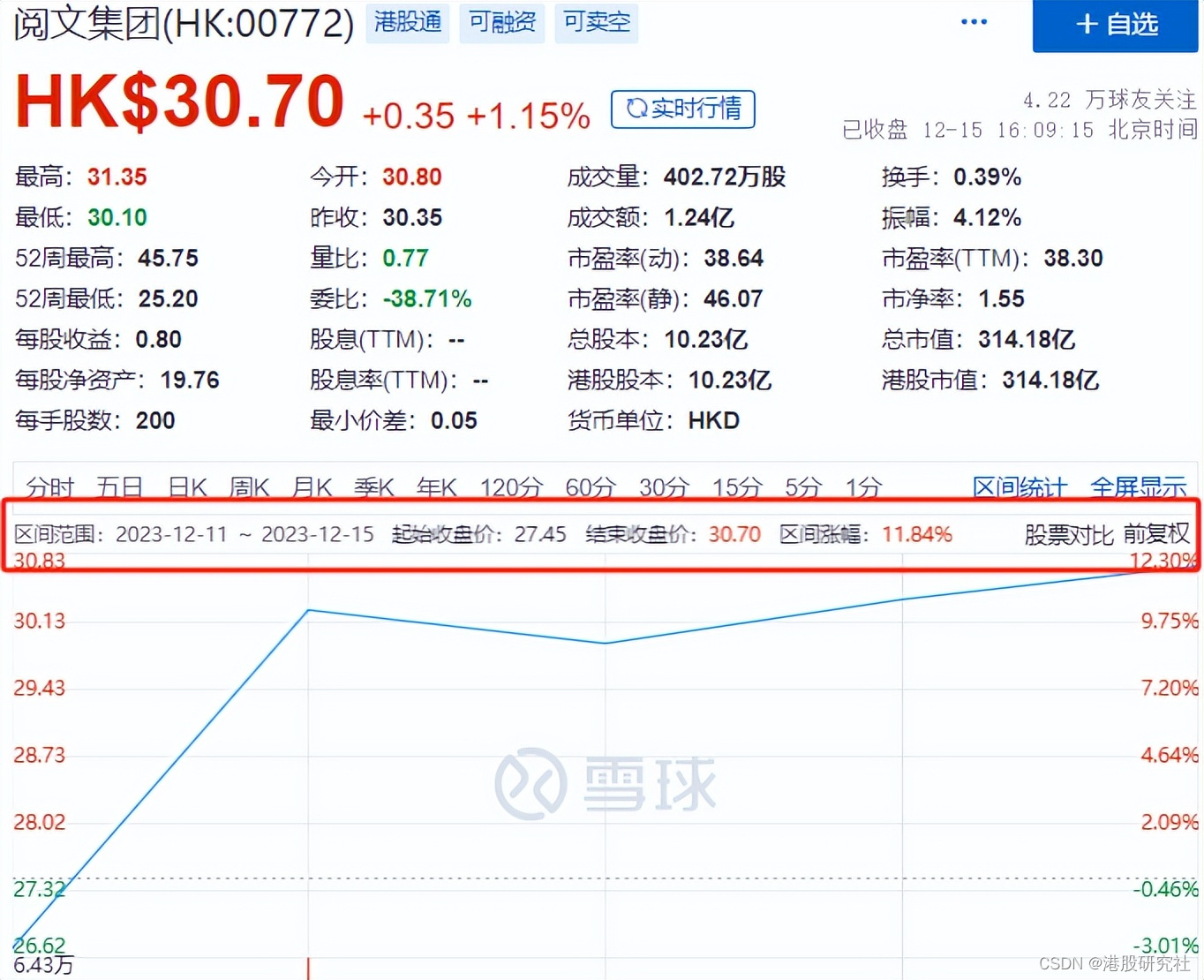Switch to the 60分 chart tab
Image resolution: width=1204 pixels, height=980 pixels.
tap(591, 486)
